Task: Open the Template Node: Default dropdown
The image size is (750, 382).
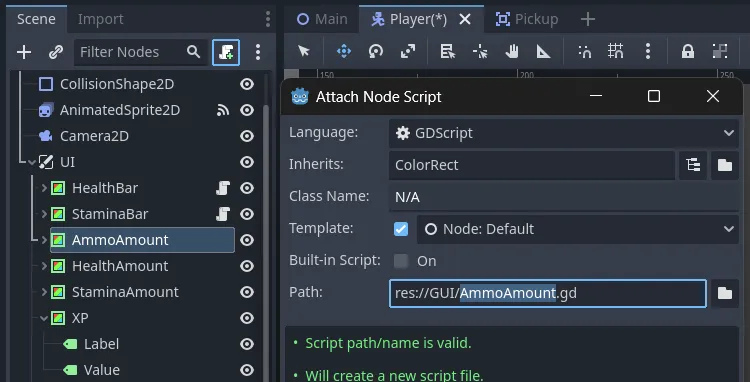Action: click(578, 229)
